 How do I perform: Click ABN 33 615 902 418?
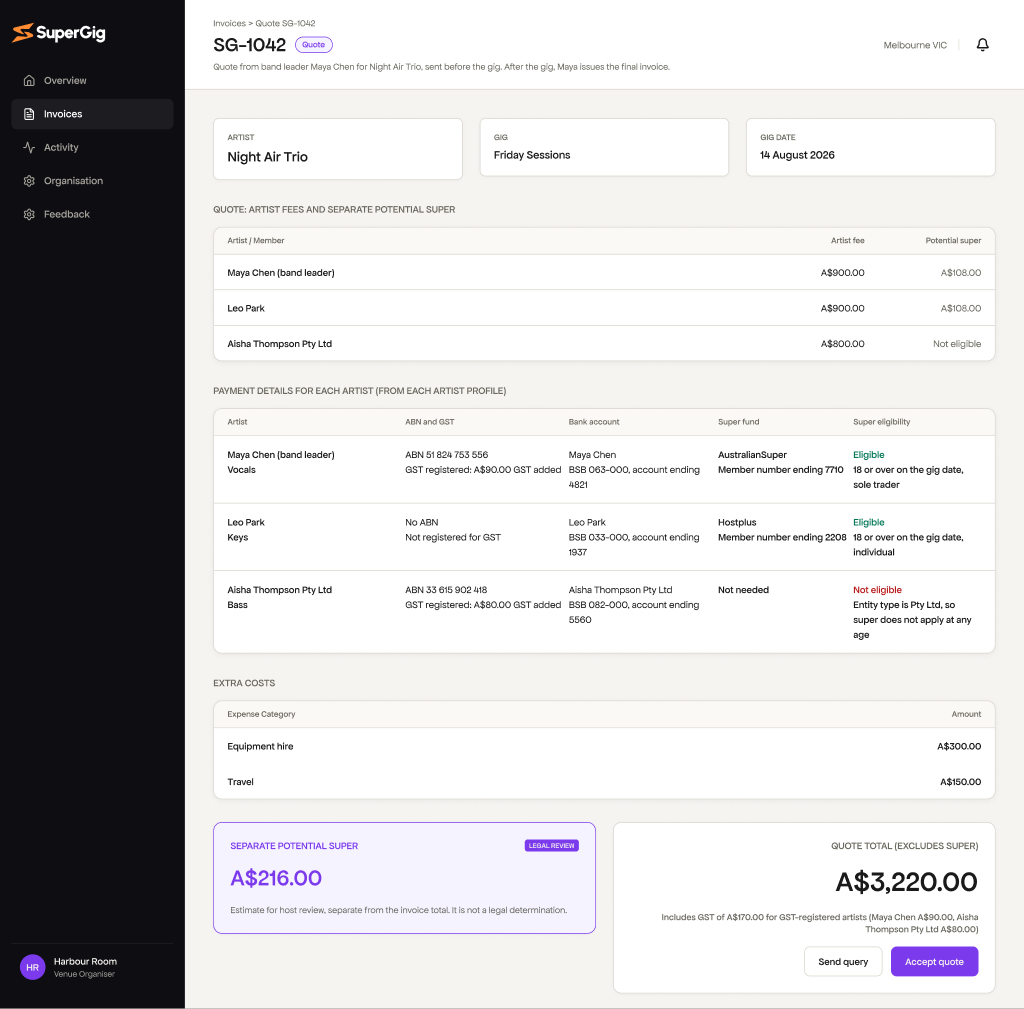coord(446,590)
